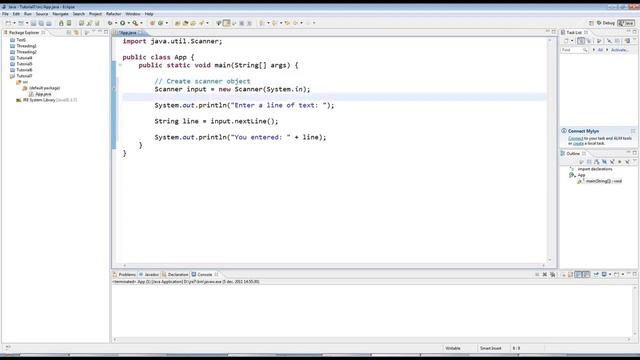Select the src folder
This screenshot has width=640, height=360.
click(x=25, y=82)
